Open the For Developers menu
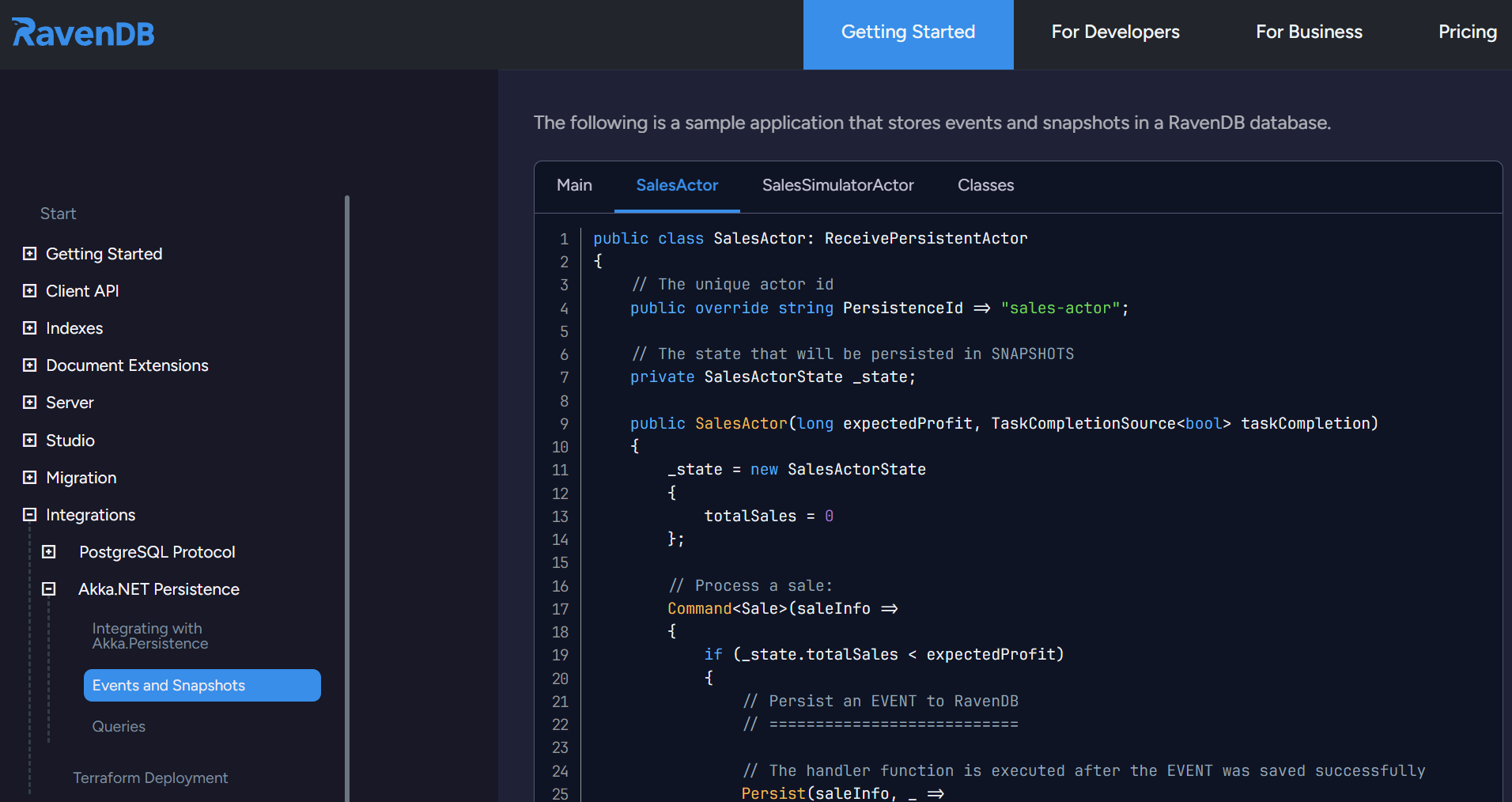This screenshot has height=802, width=1512. pos(1115,32)
